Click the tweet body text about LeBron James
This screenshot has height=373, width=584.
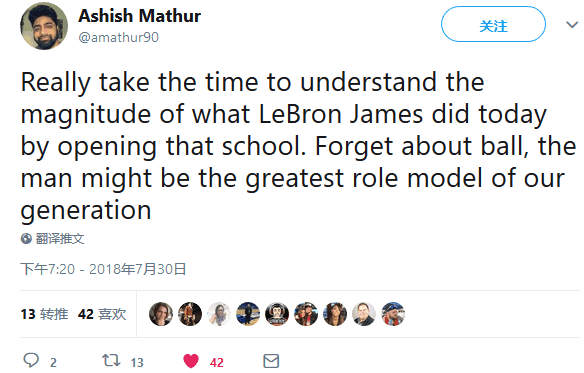[298, 146]
